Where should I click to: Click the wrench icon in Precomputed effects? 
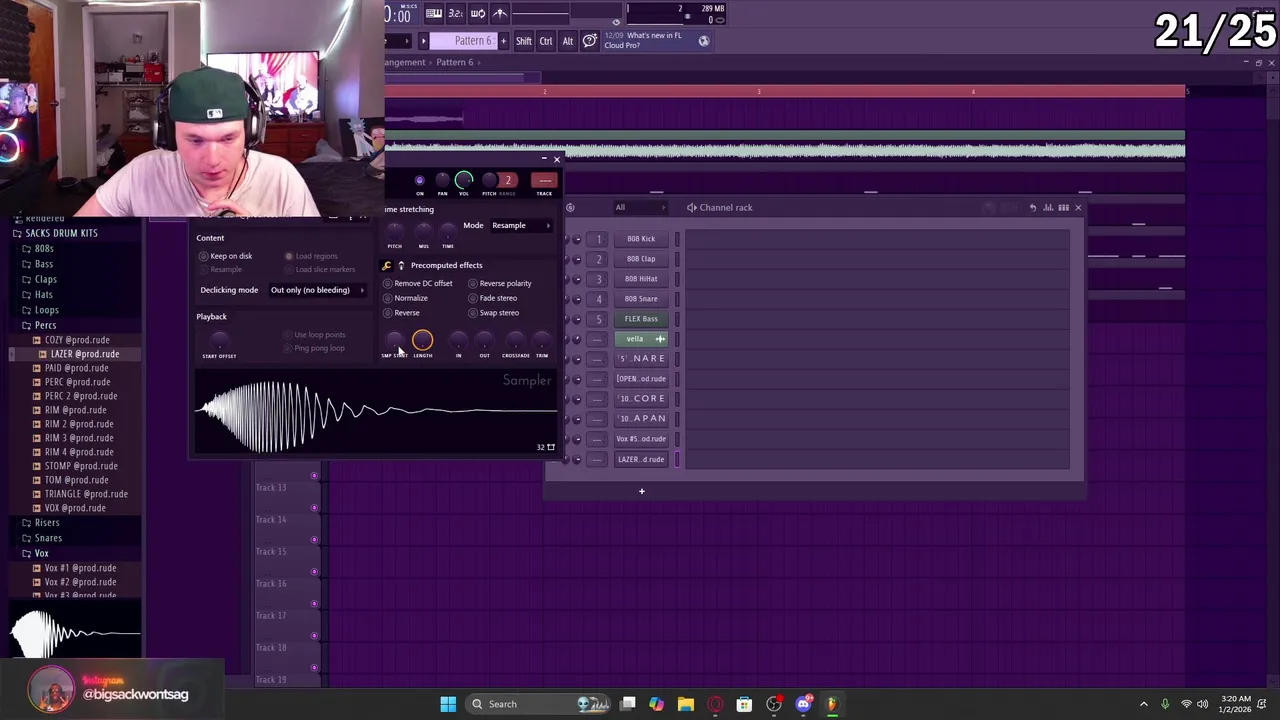[387, 265]
